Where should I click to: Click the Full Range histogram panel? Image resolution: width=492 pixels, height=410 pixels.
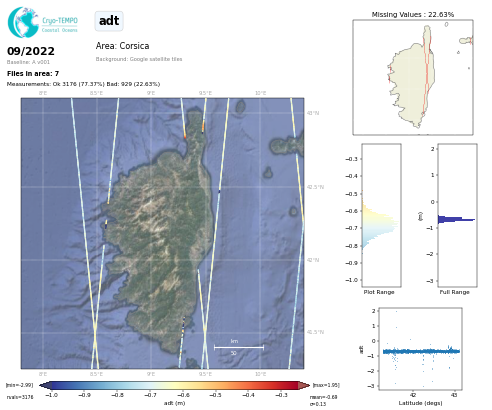pos(457,215)
